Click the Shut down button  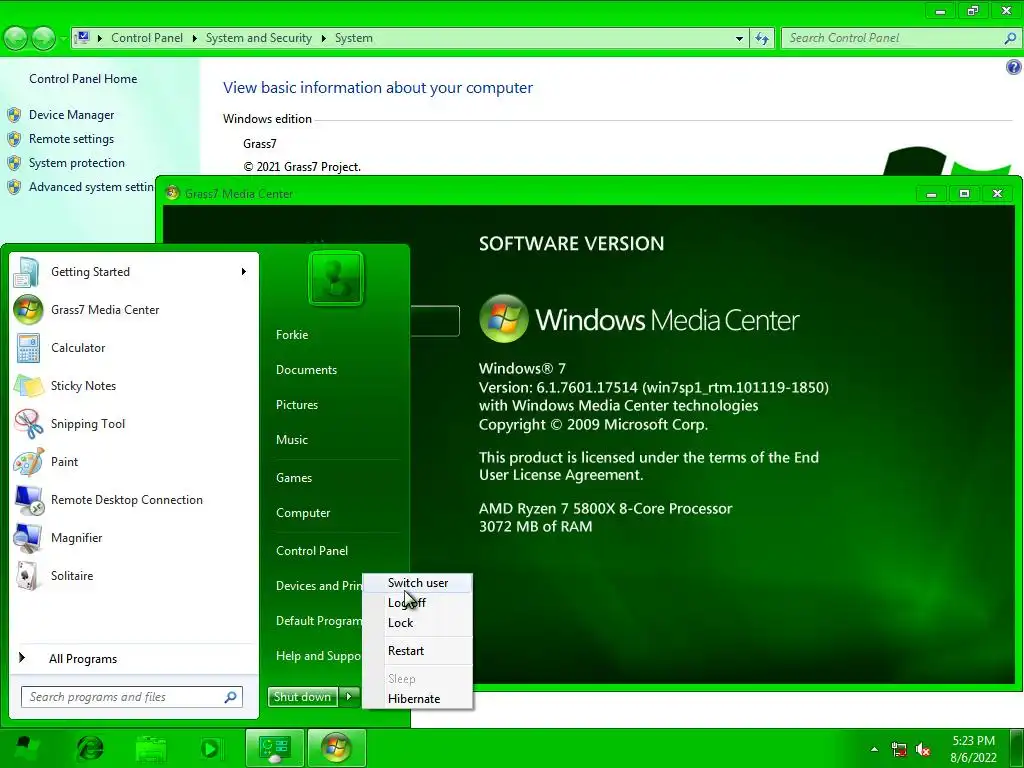pyautogui.click(x=302, y=697)
